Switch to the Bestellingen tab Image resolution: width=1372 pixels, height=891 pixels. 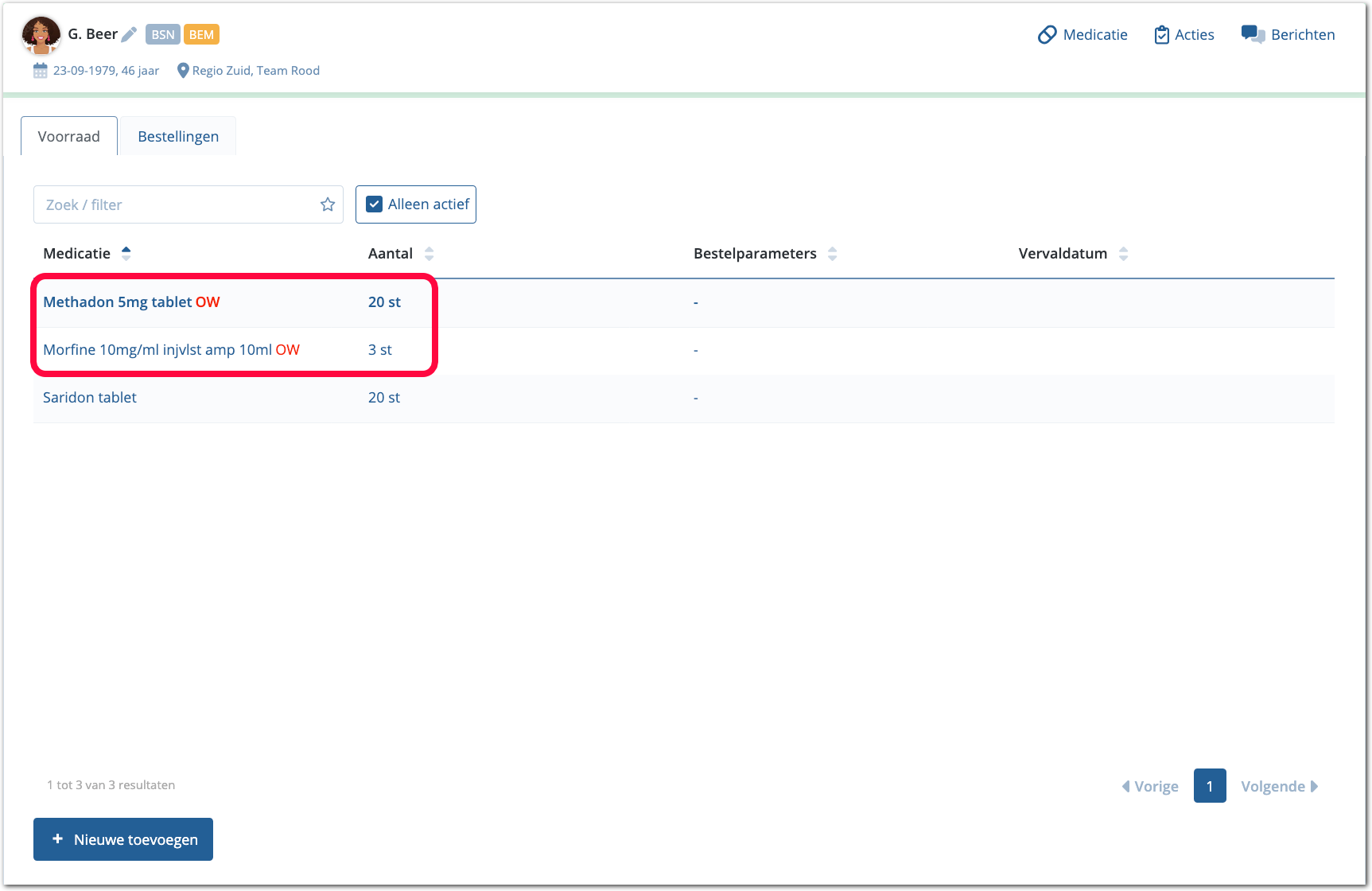pos(178,136)
